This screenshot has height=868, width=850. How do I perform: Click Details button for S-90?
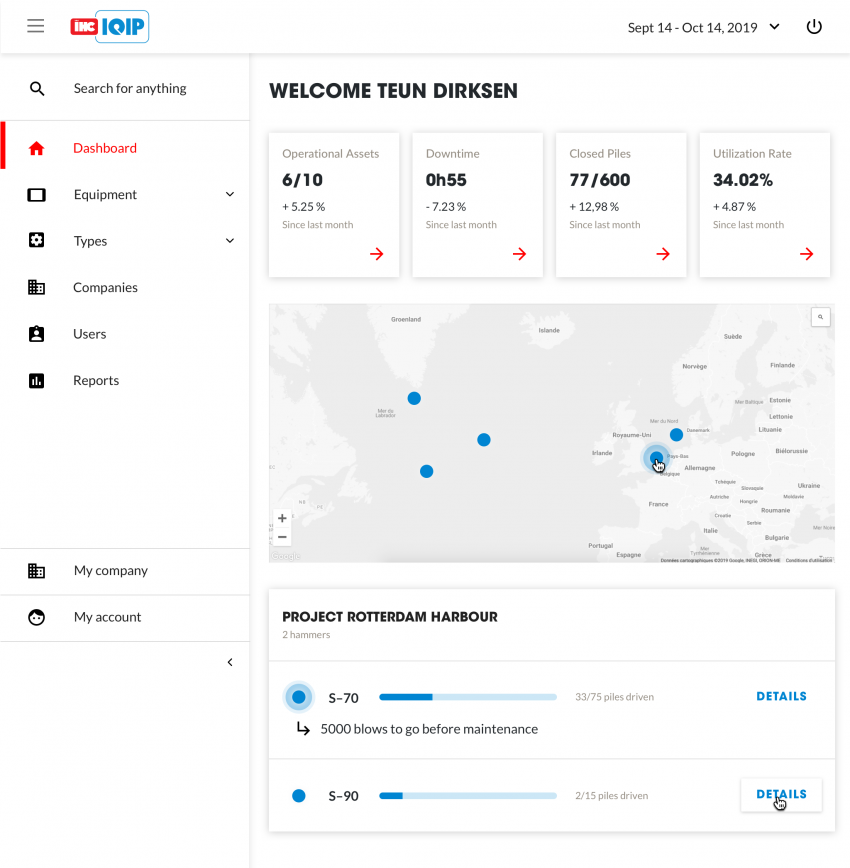click(x=781, y=795)
